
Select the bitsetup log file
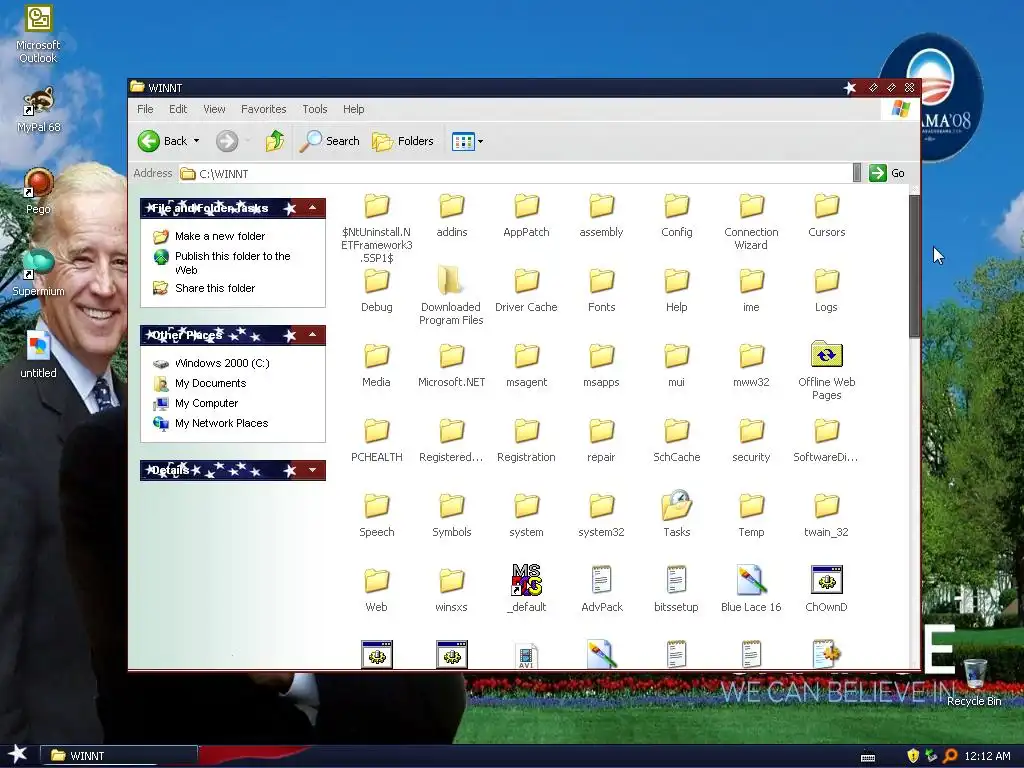coord(677,588)
